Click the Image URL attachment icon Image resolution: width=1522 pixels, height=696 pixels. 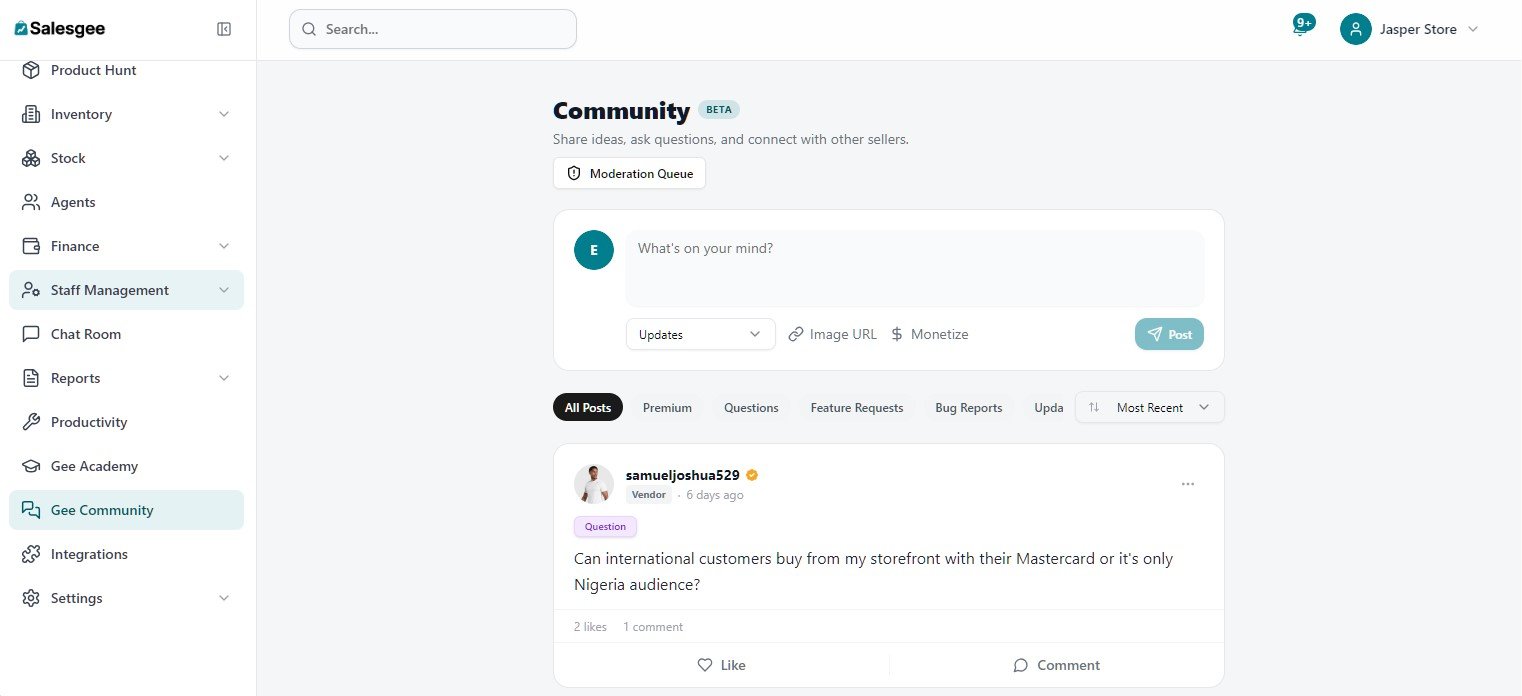[796, 334]
